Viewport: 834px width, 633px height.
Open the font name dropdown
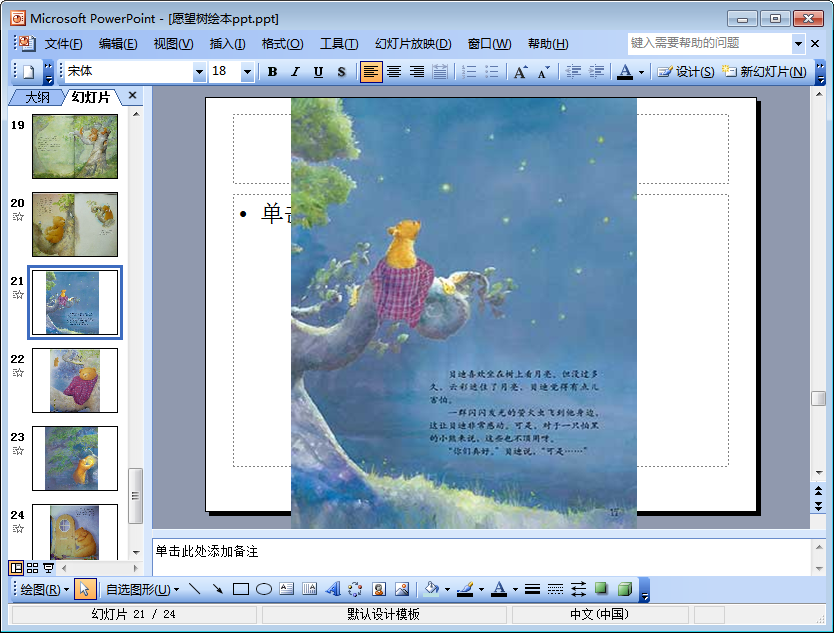coord(199,71)
